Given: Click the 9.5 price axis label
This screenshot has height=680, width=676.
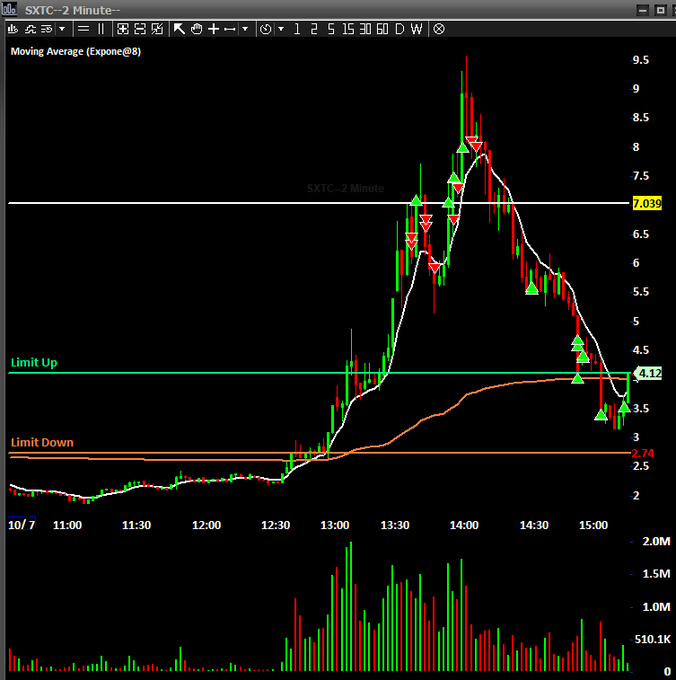Looking at the screenshot, I should coord(641,60).
